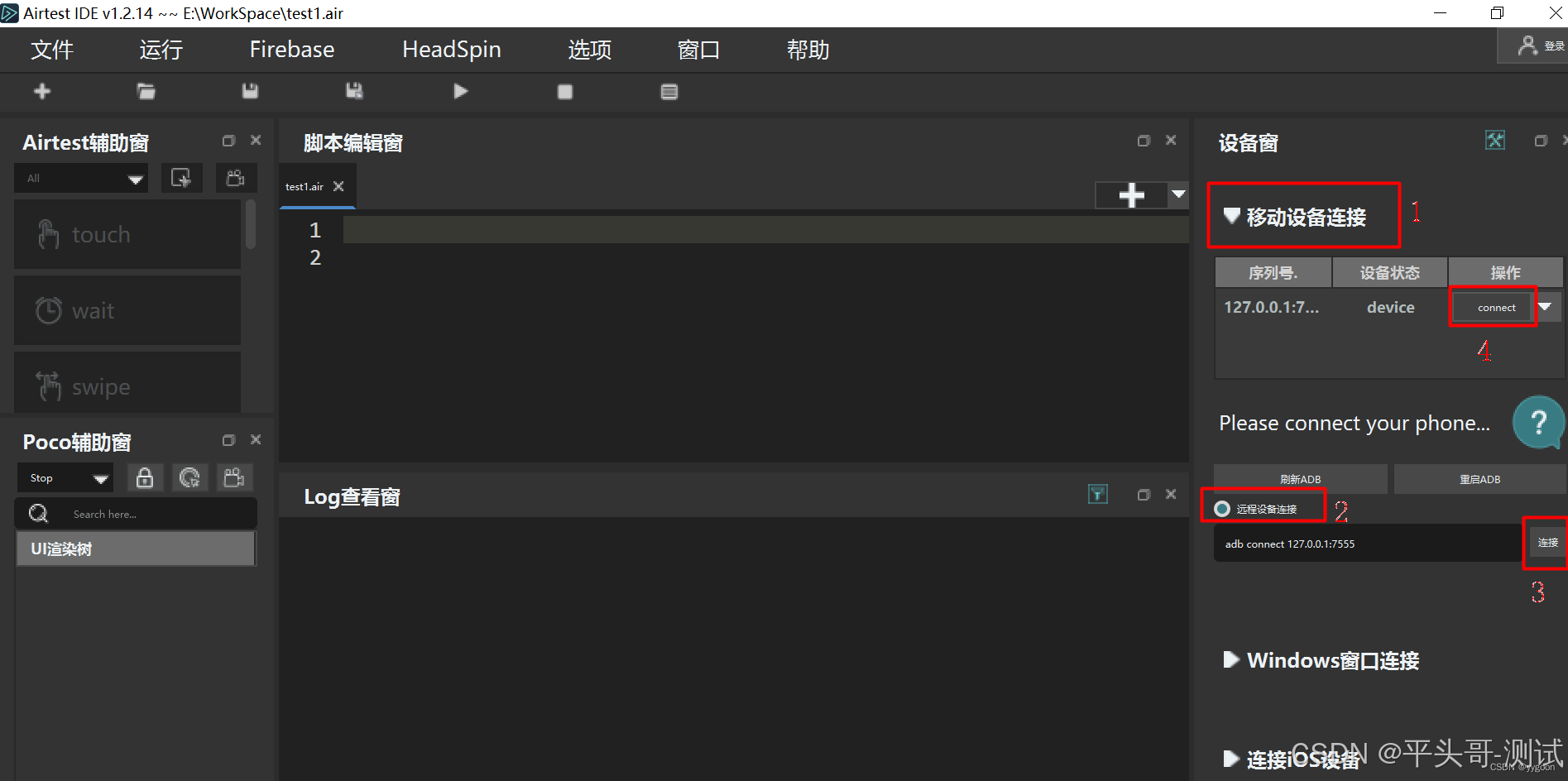1568x781 pixels.
Task: Float the Poco辅助窗 panel
Action: pos(228,440)
